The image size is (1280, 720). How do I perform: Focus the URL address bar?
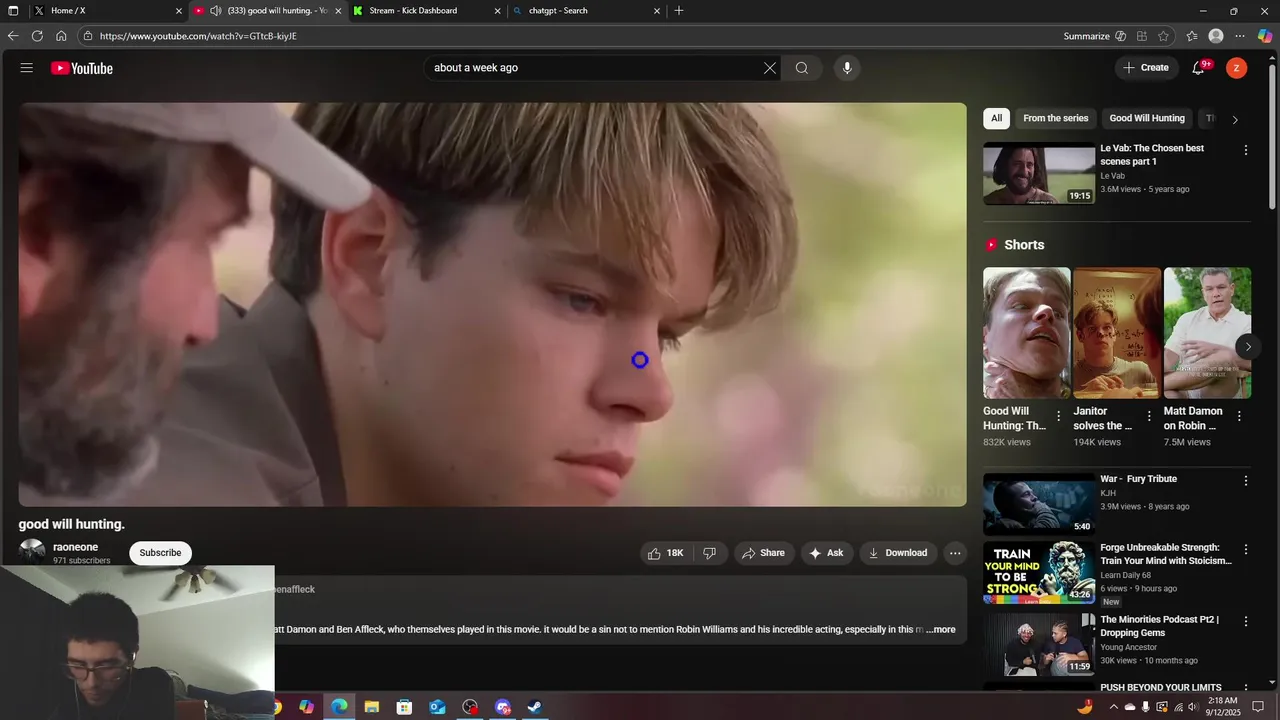[570, 36]
